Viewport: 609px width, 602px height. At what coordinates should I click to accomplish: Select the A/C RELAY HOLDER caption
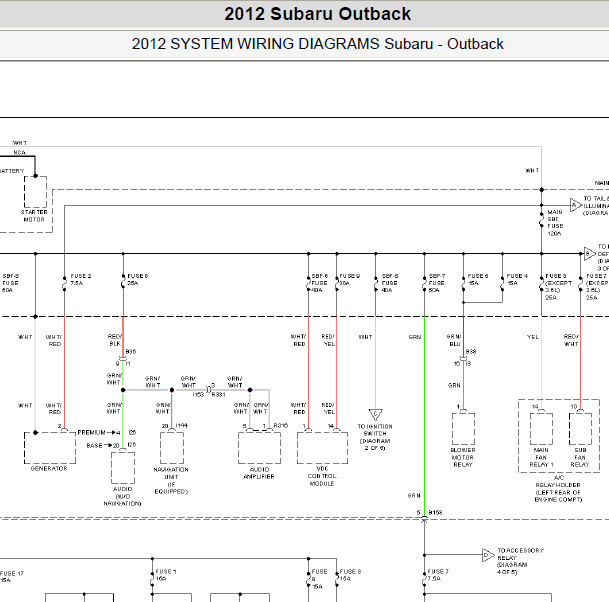pyautogui.click(x=559, y=489)
